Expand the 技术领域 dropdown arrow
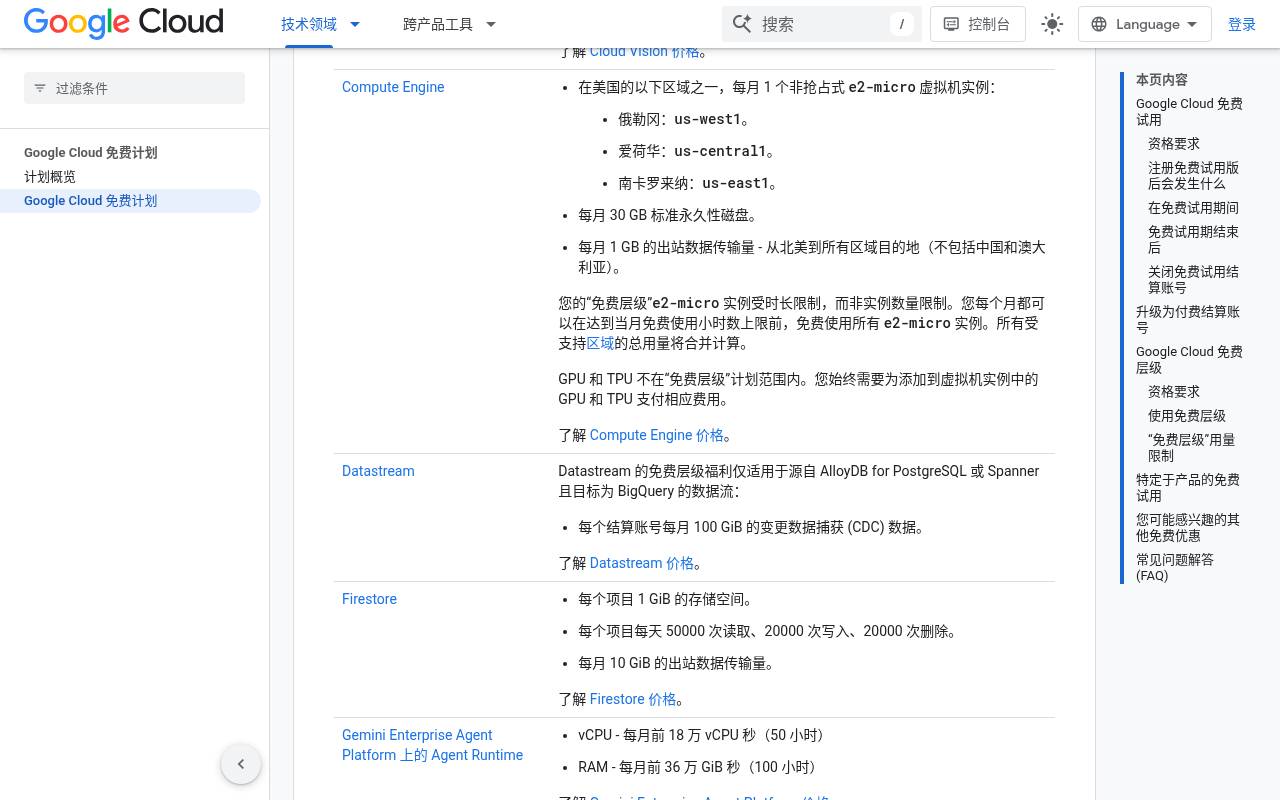The width and height of the screenshot is (1280, 800). (355, 24)
